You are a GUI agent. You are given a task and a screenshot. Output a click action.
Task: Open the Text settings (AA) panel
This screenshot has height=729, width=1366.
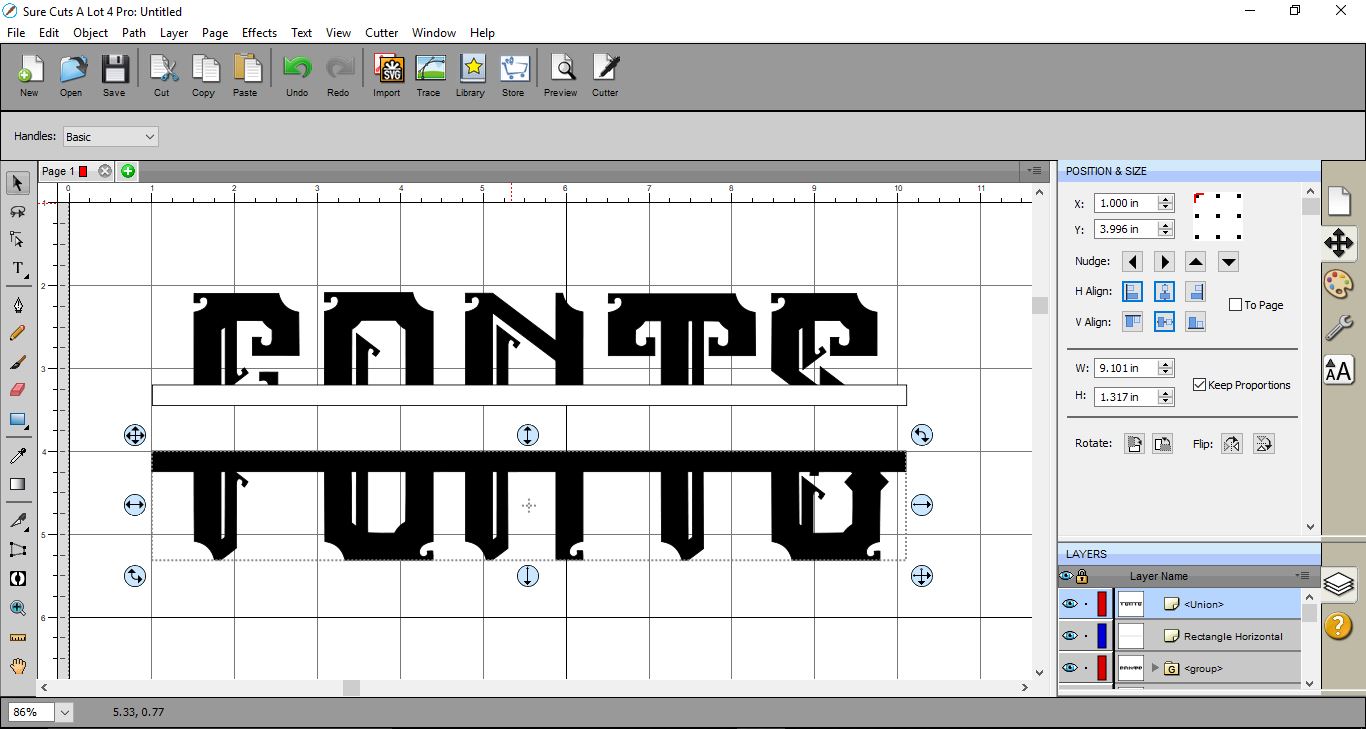point(1339,369)
